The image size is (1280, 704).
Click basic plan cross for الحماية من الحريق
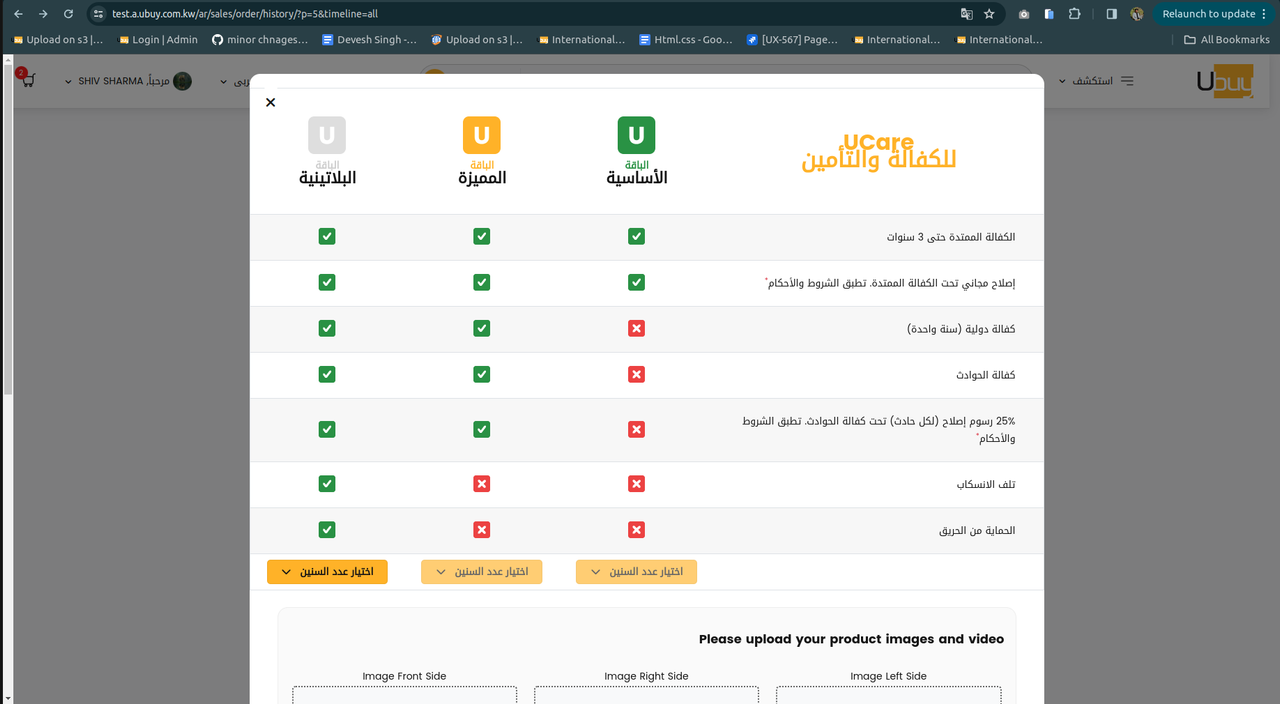point(636,530)
